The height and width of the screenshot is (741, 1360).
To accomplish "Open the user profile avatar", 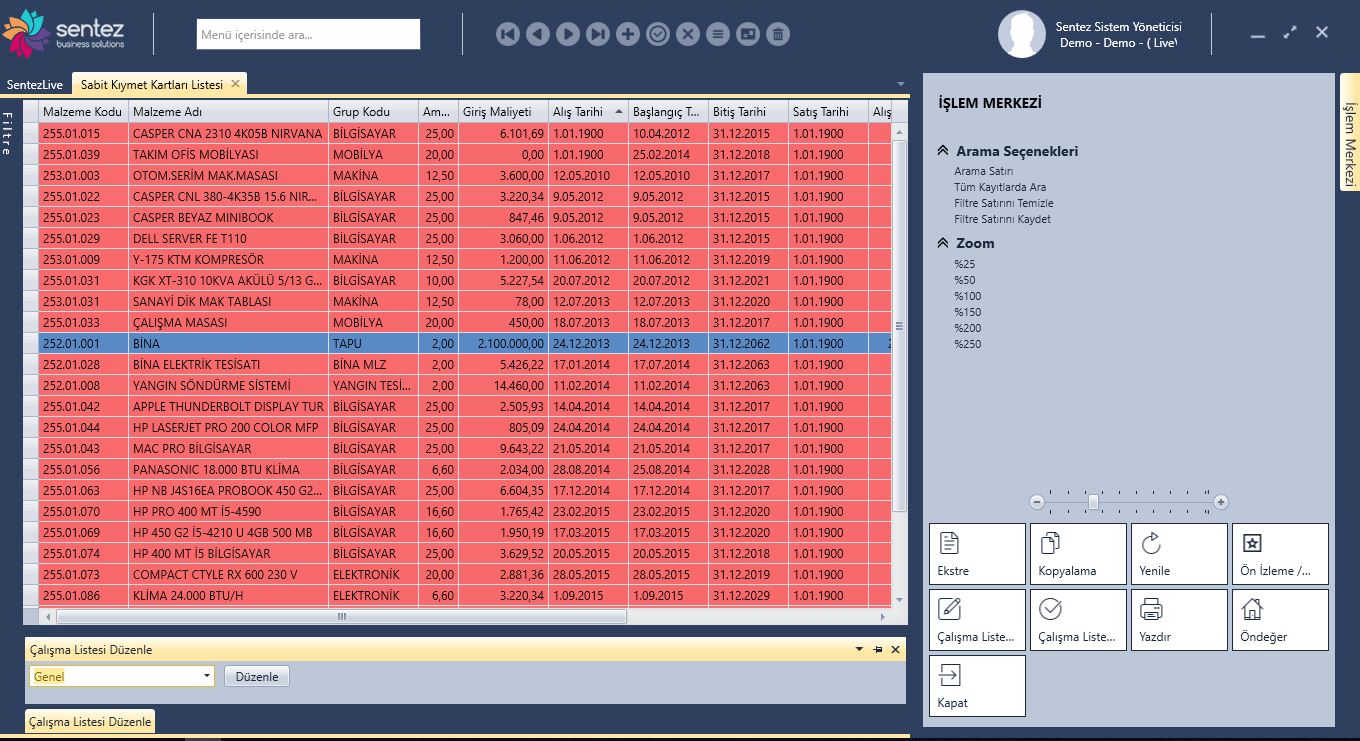I will [1022, 34].
